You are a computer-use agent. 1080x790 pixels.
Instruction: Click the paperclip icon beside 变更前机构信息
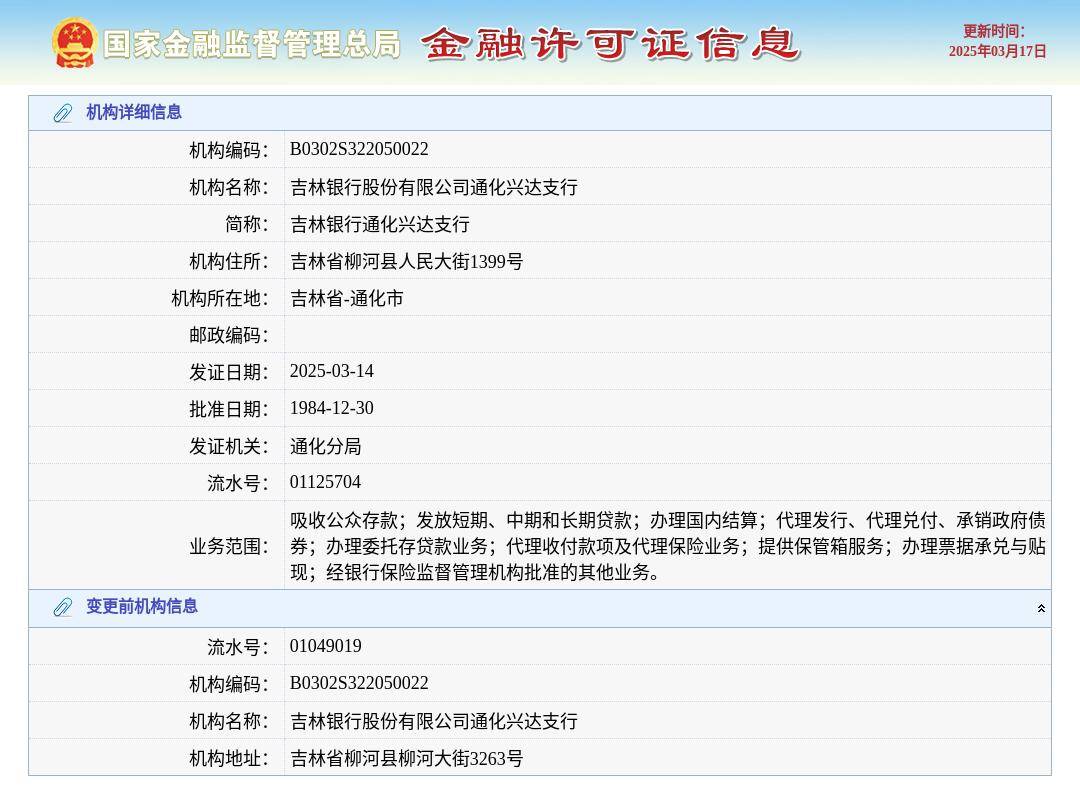(64, 607)
